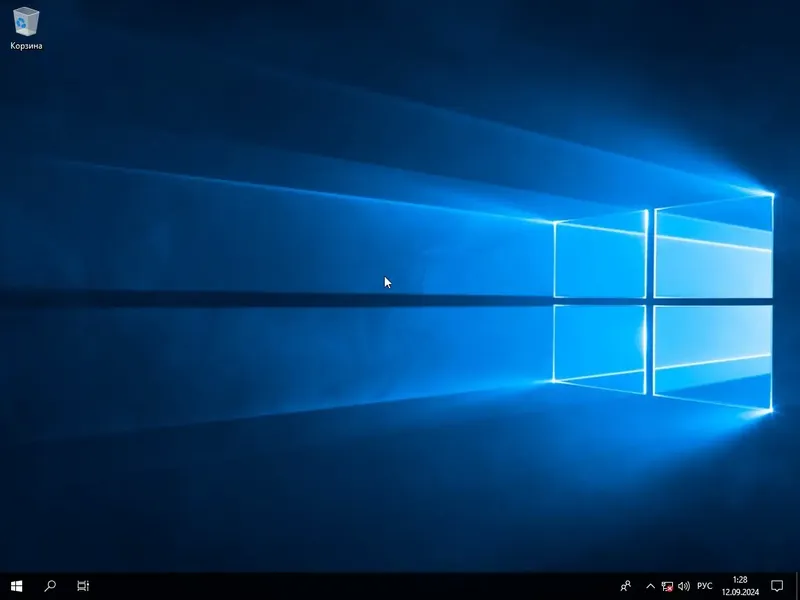Viewport: 800px width, 600px height.
Task: Toggle the notification panel open
Action: click(777, 584)
